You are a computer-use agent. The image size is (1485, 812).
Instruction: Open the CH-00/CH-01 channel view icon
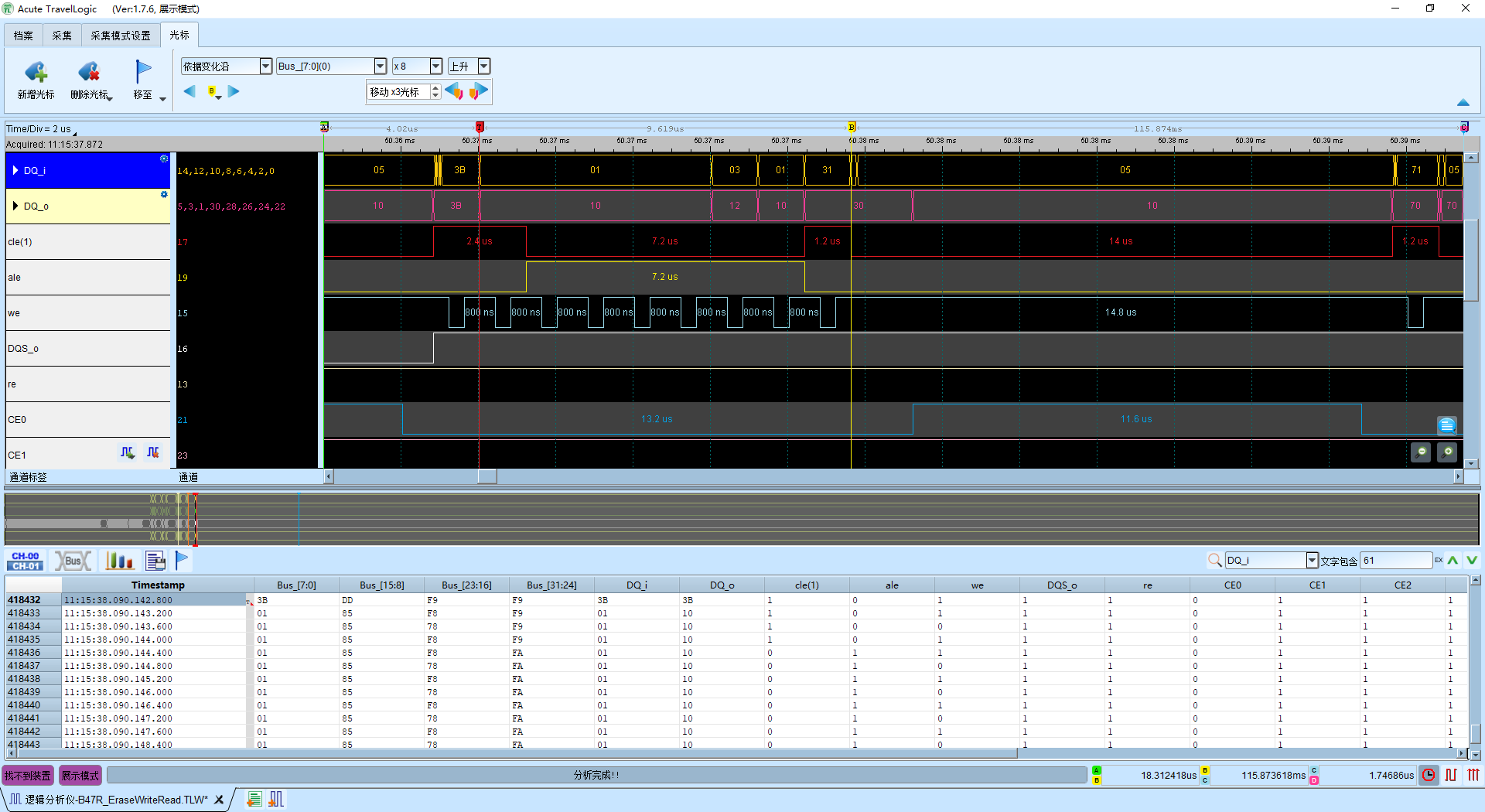coord(26,561)
